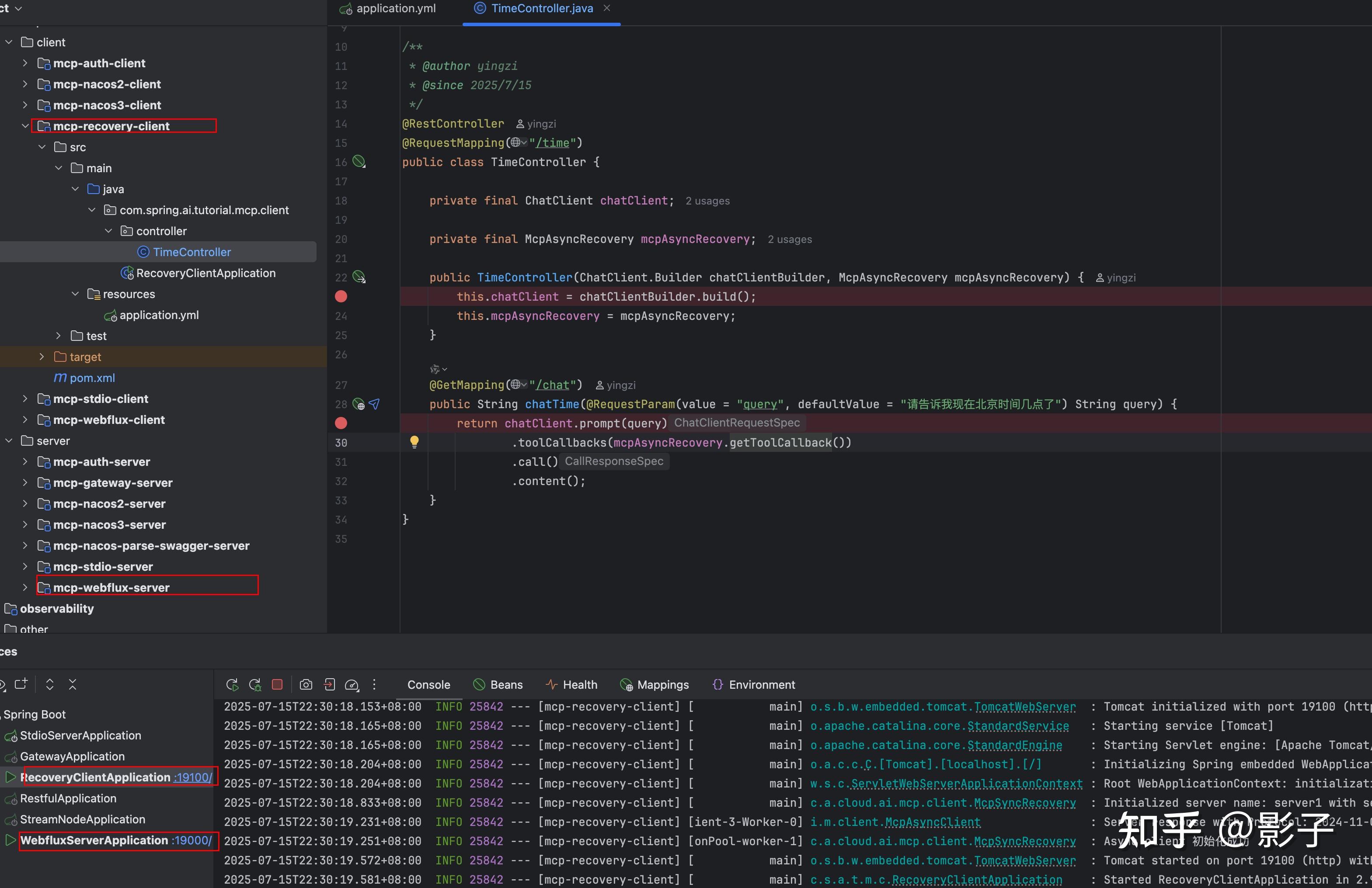1372x888 pixels.
Task: Toggle breakpoint on return chatClient.prompt line
Action: tap(341, 423)
